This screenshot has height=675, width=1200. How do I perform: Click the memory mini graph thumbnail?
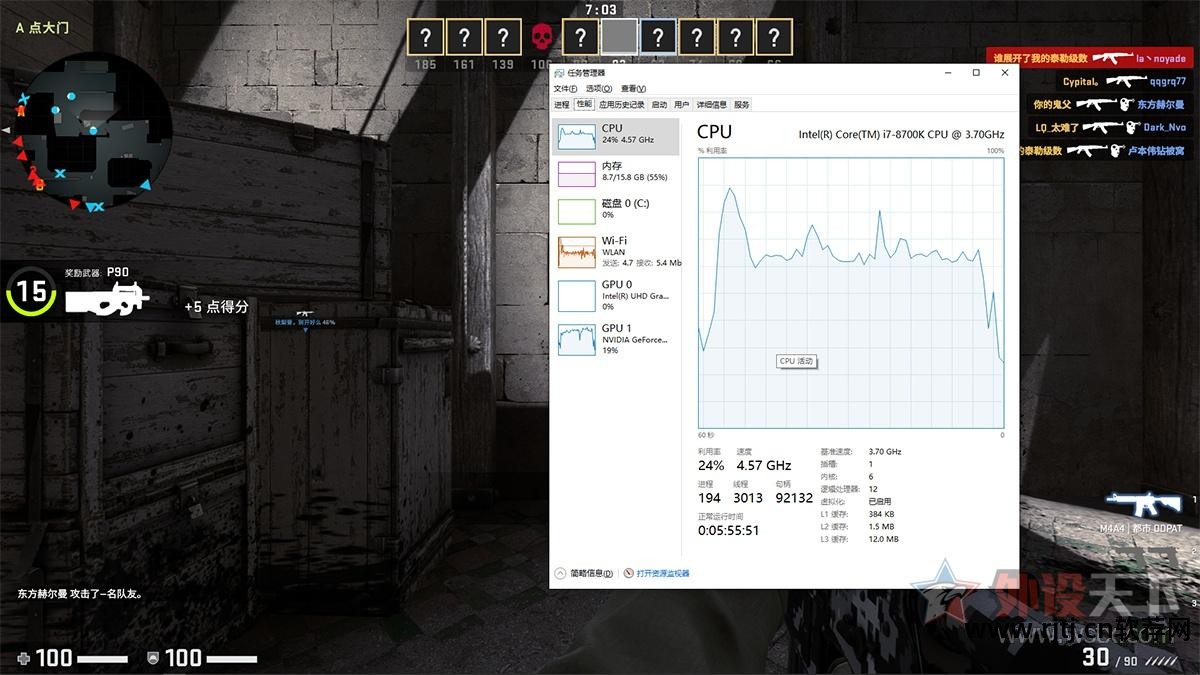[576, 174]
